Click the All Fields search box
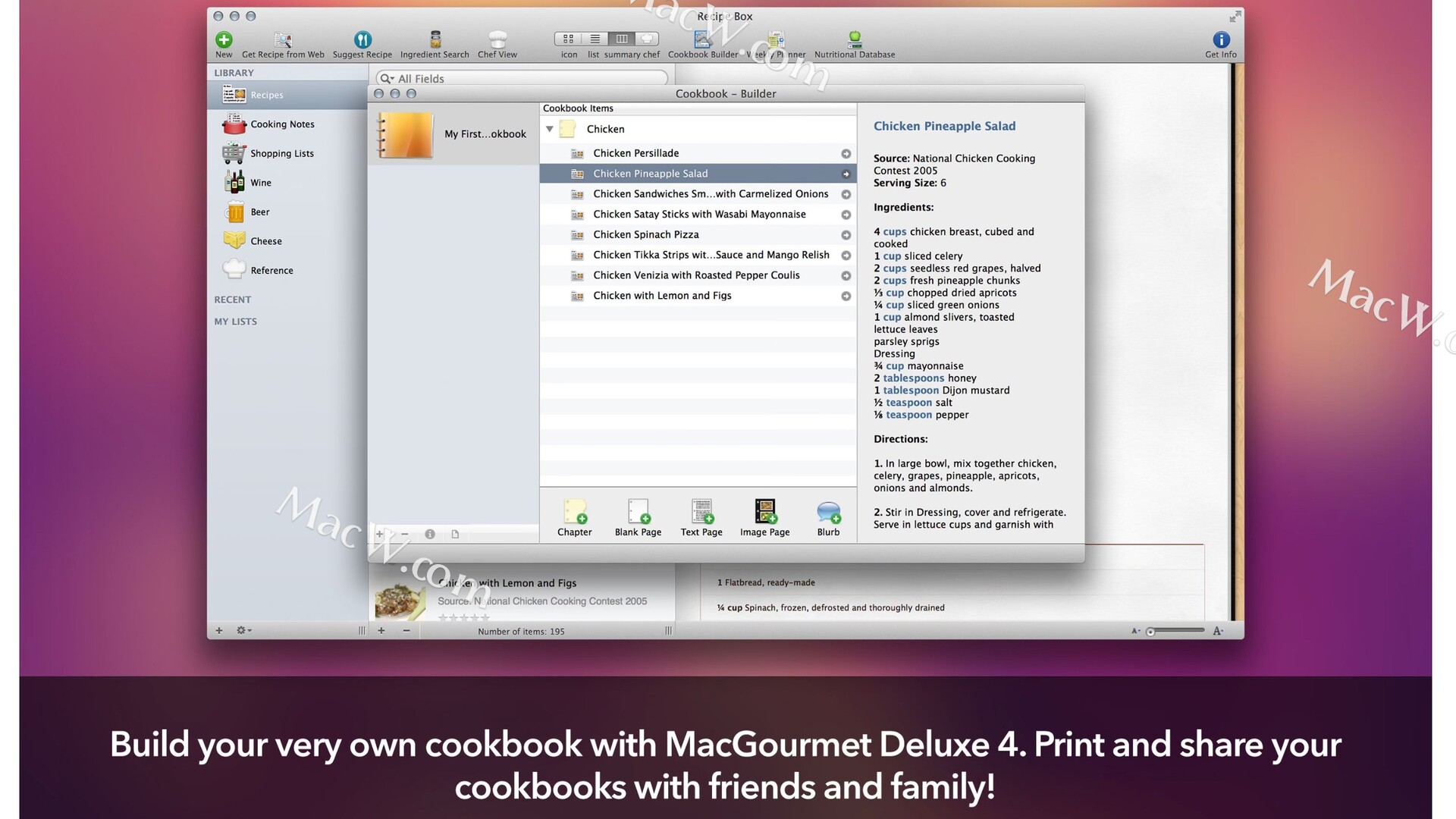The width and height of the screenshot is (1456, 819). (x=523, y=78)
